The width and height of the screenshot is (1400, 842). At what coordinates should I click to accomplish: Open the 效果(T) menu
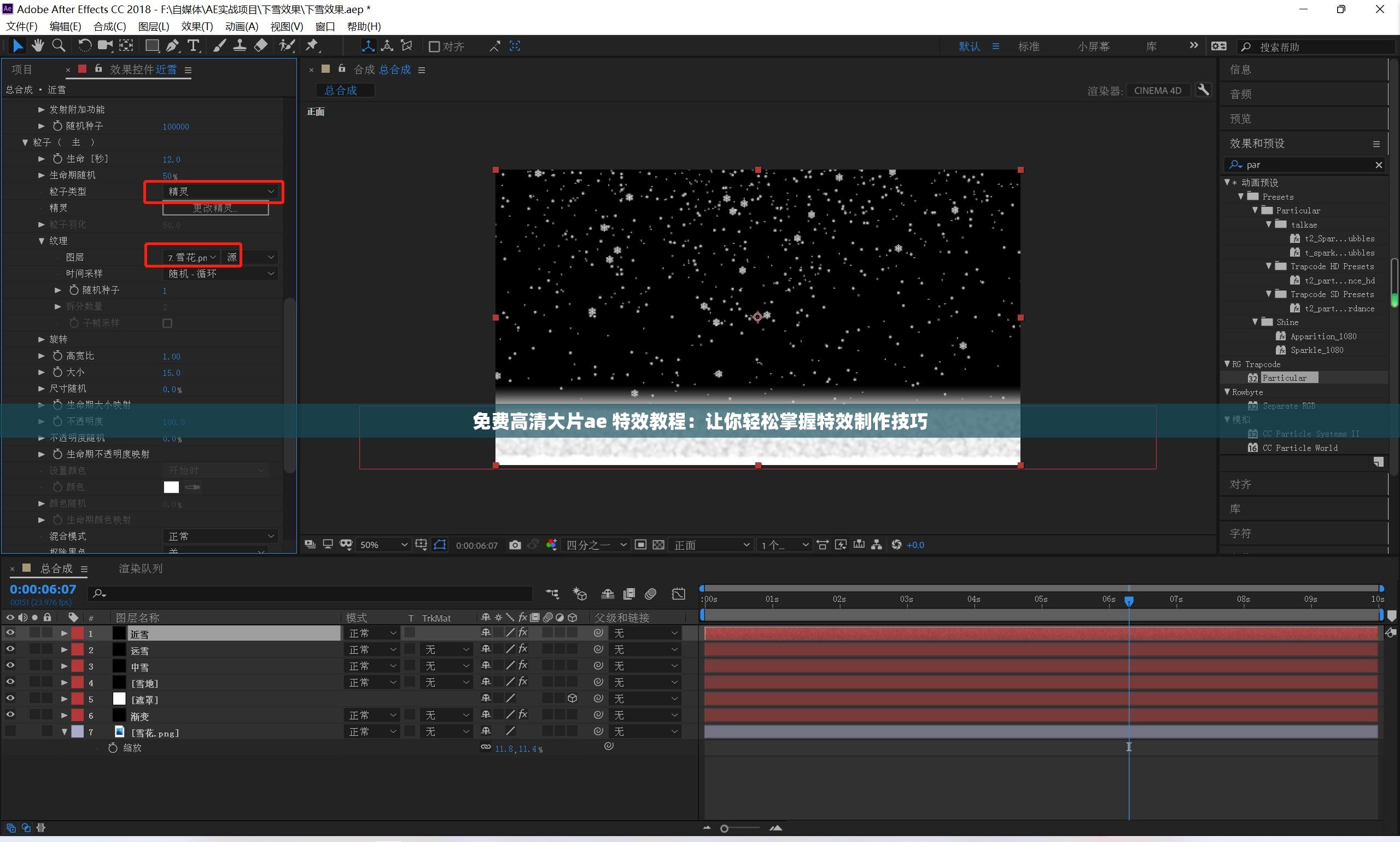pos(197,26)
